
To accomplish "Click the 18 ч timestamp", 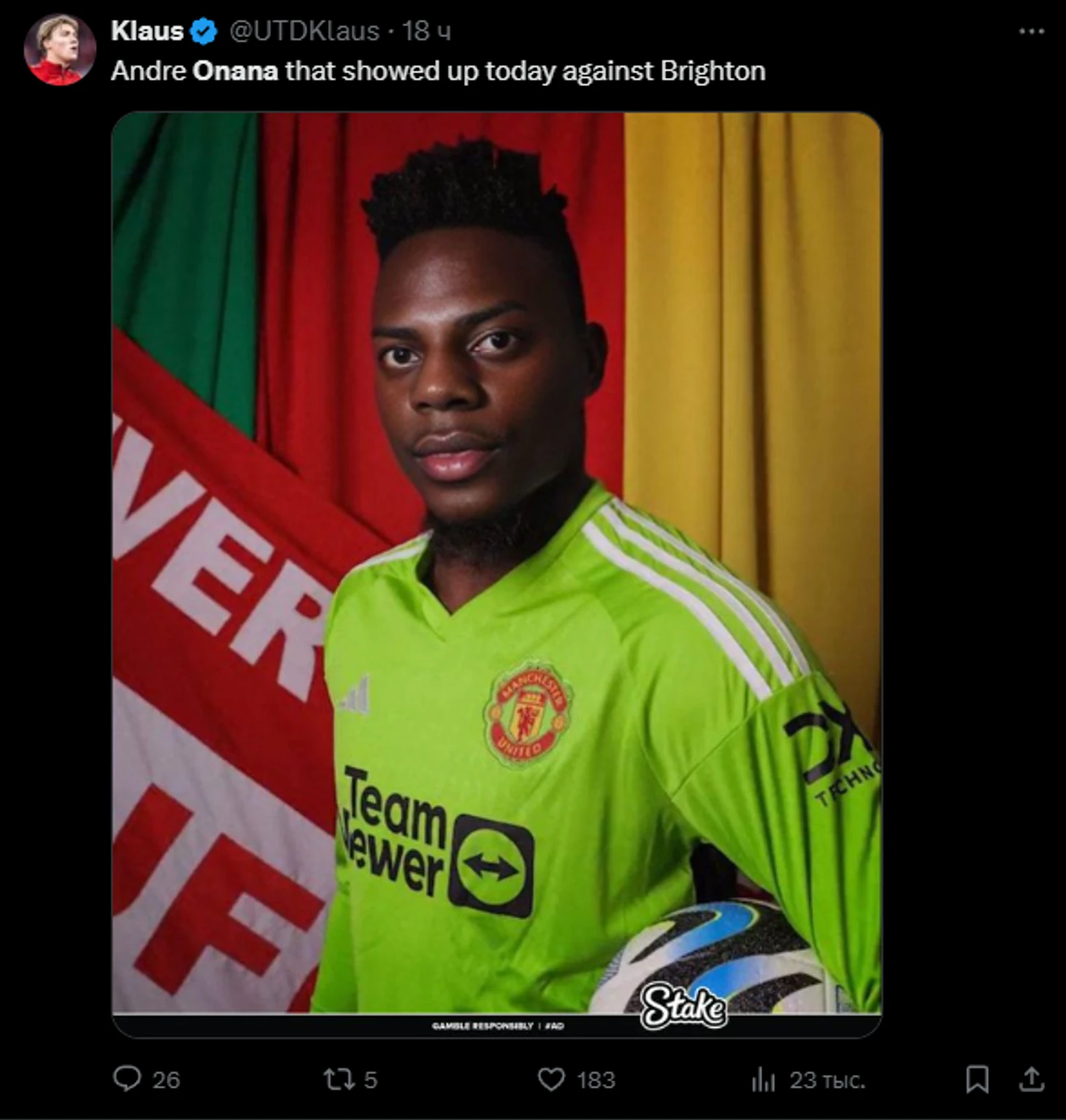I will tap(426, 31).
